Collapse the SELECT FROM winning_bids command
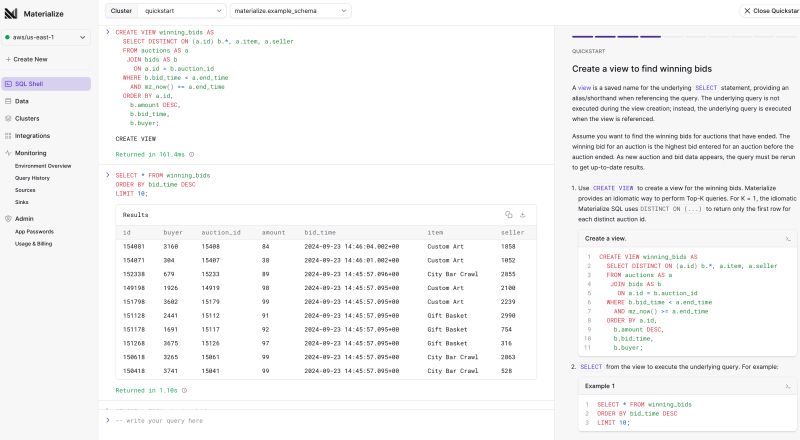This screenshot has width=800, height=440. click(108, 175)
